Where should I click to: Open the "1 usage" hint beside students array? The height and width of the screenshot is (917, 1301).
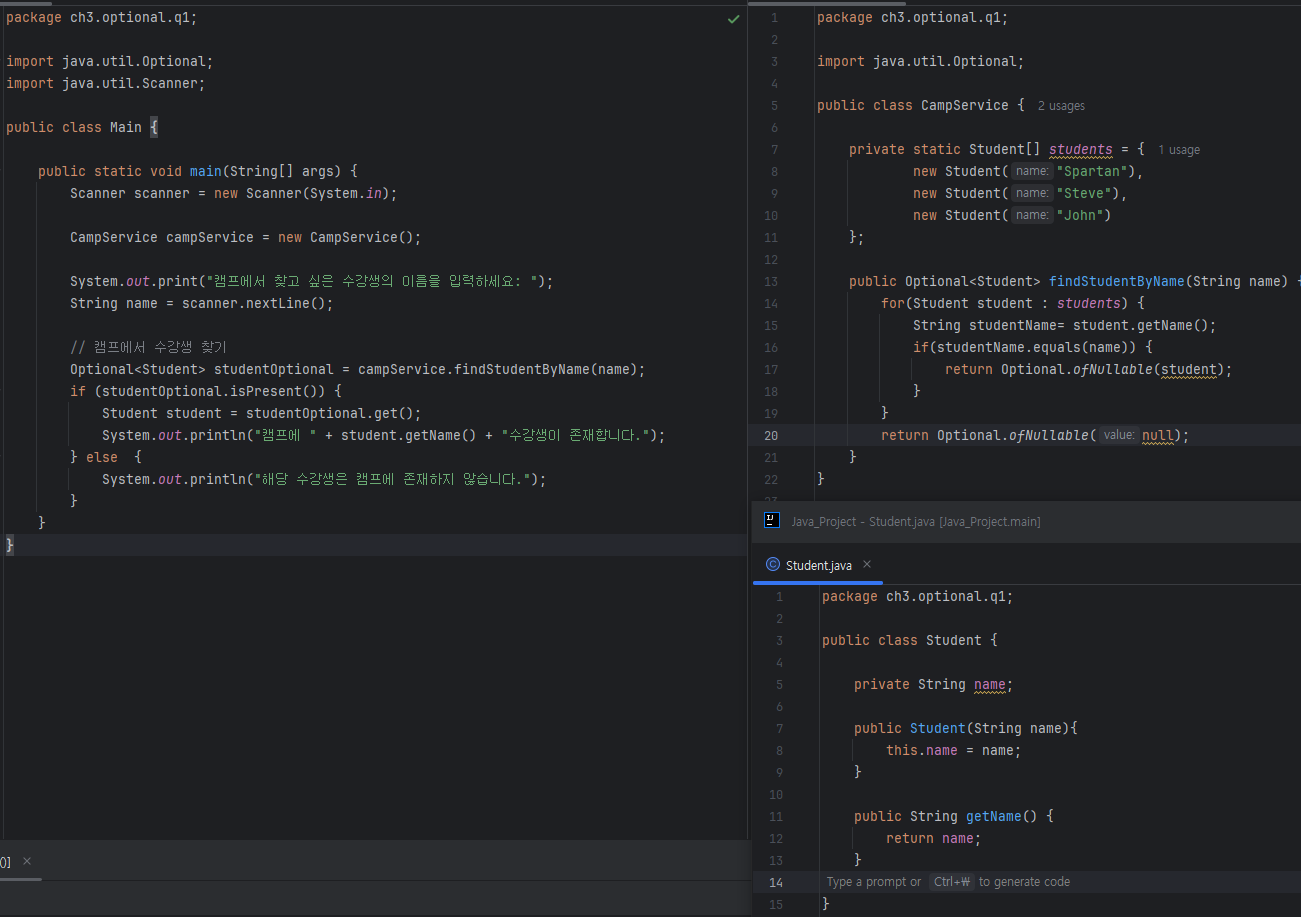[x=1179, y=150]
